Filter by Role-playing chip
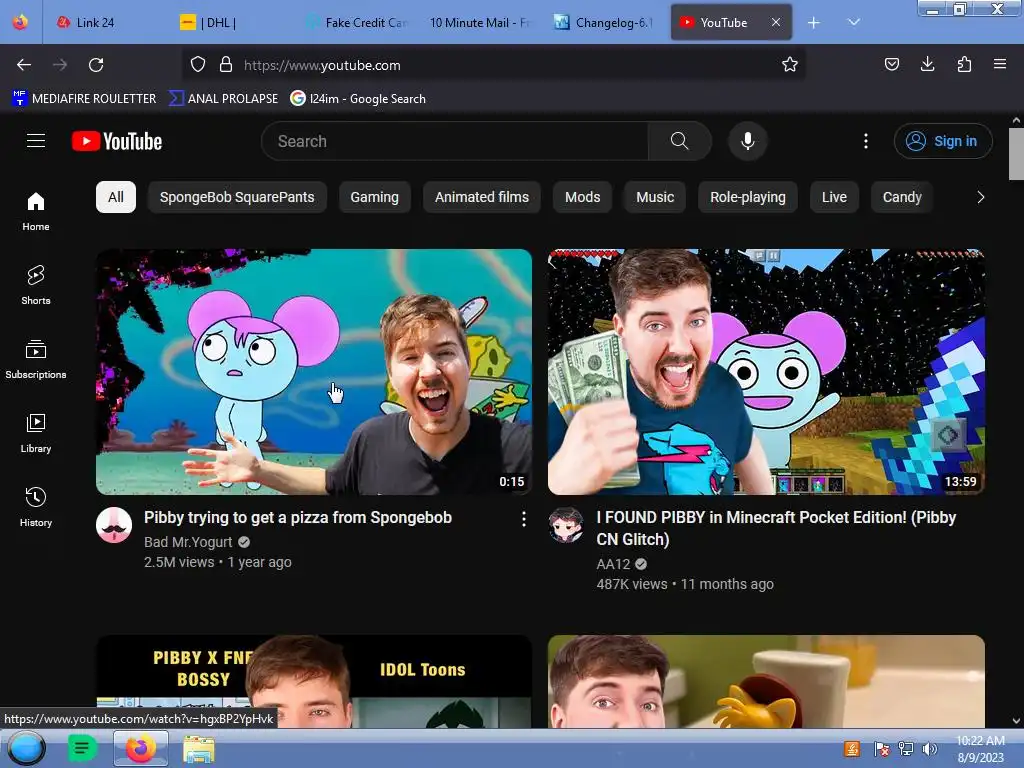 pos(748,197)
